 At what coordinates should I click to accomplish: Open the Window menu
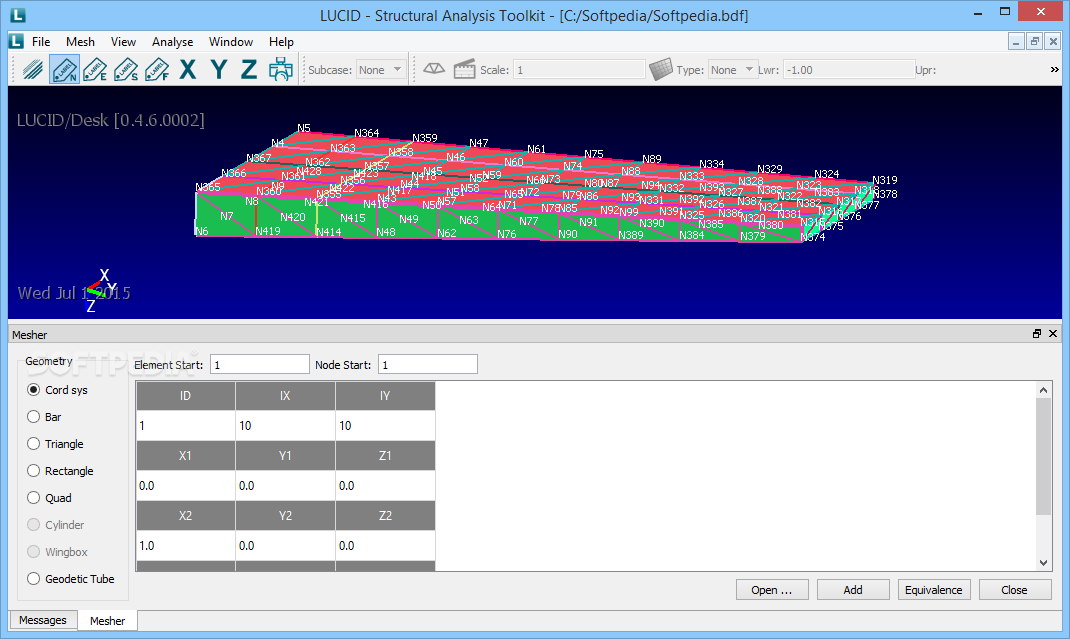(231, 42)
